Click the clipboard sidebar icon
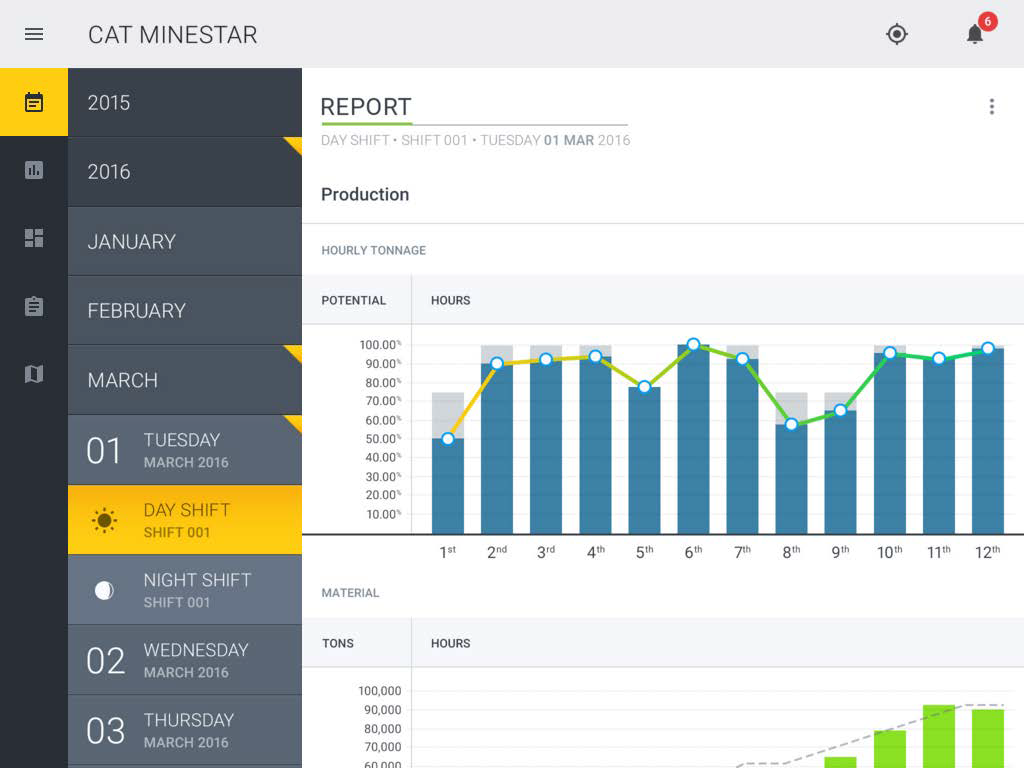This screenshot has height=768, width=1024. click(34, 306)
